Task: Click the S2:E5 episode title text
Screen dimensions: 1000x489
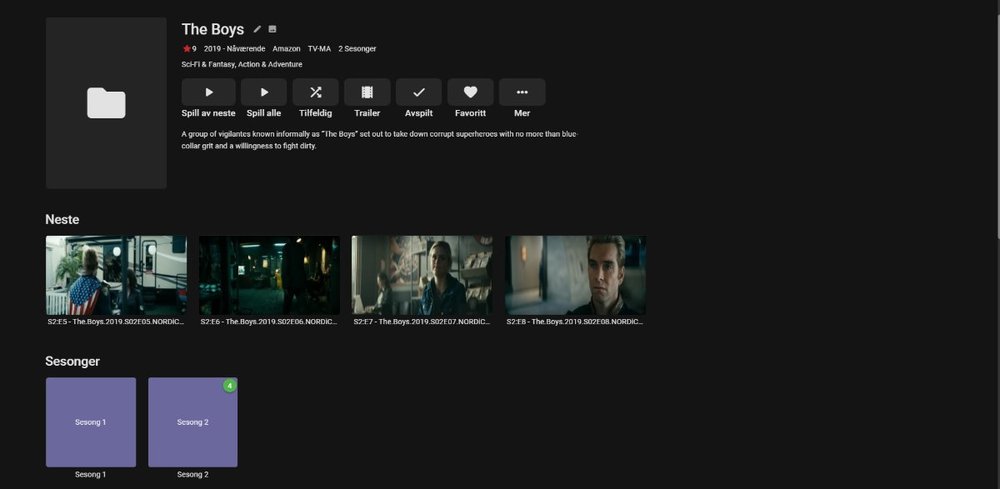Action: pos(116,322)
